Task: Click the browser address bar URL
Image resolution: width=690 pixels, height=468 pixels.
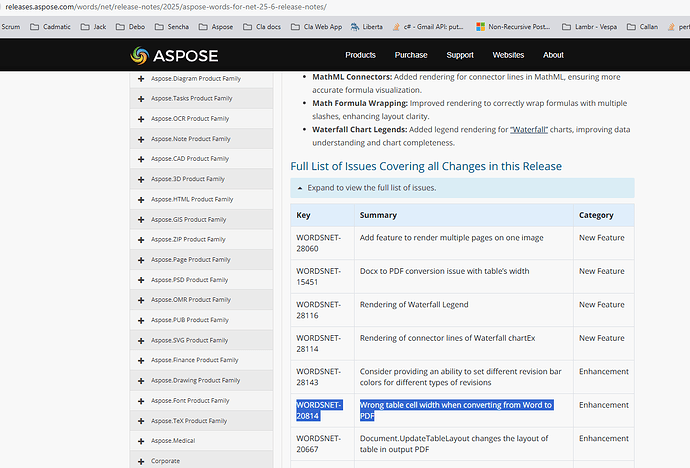Action: (x=166, y=7)
